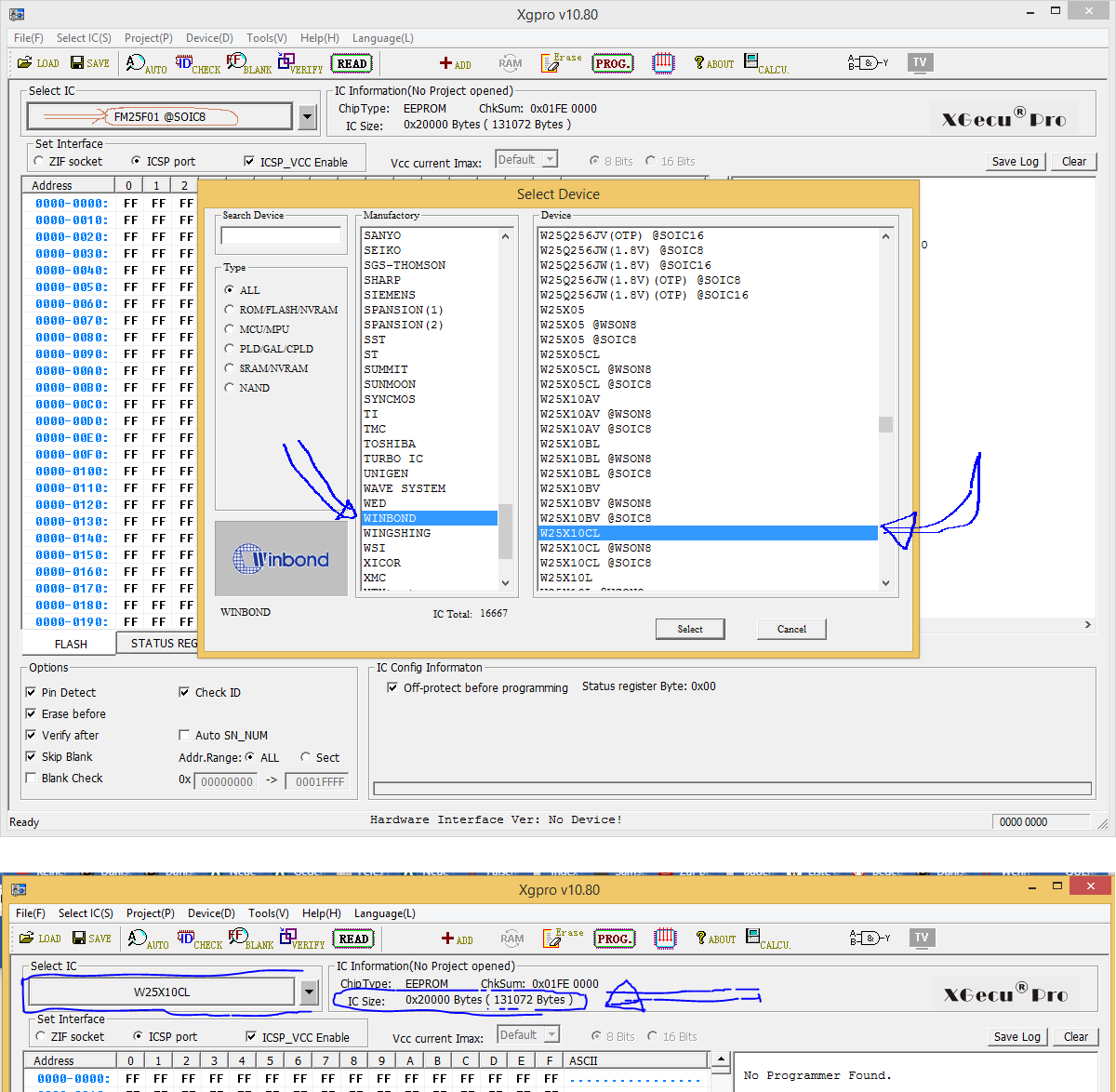Screen dimensions: 1116x1092
Task: Click the SAVE icon in the toolbar
Action: coord(90,63)
